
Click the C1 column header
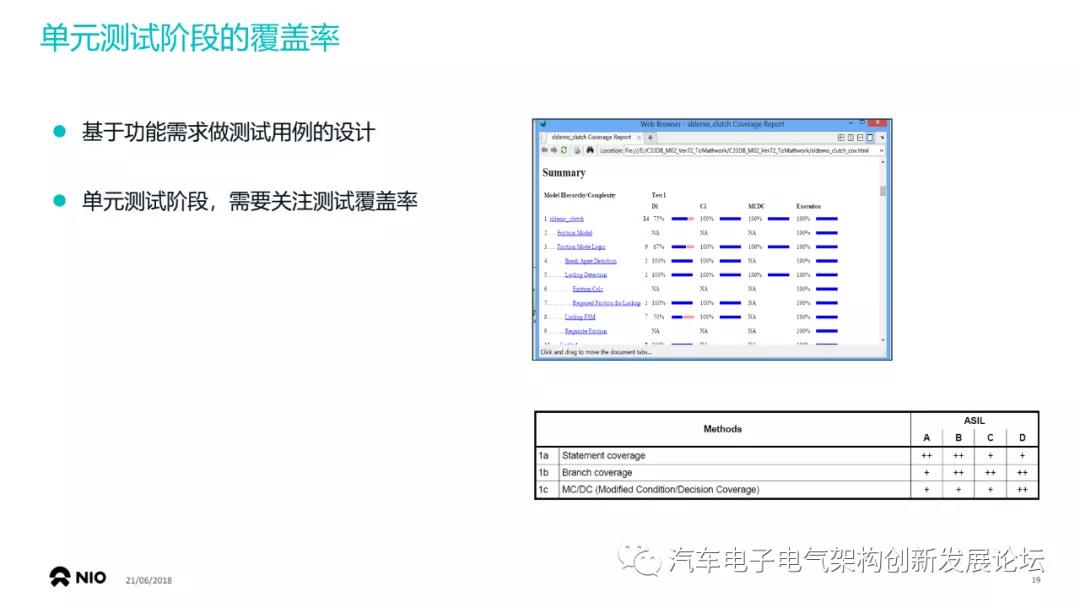[703, 207]
